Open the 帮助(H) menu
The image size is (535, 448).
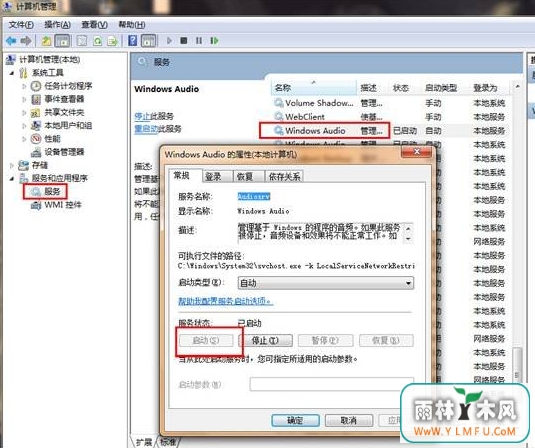tap(131, 25)
